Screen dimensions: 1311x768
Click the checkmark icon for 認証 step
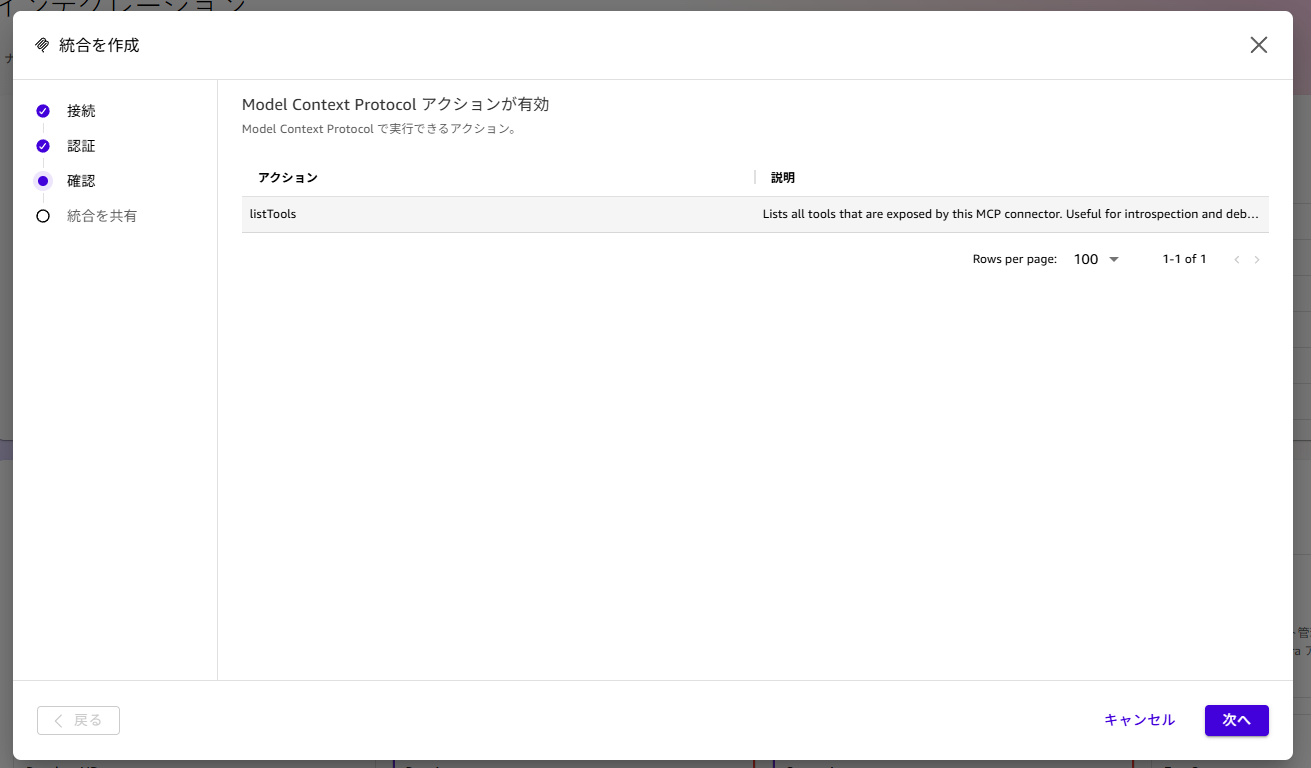point(43,146)
